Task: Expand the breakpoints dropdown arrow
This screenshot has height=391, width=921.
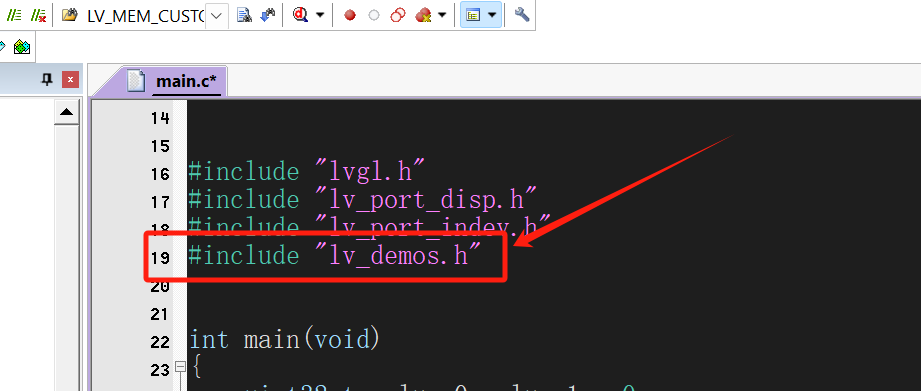Action: [442, 15]
